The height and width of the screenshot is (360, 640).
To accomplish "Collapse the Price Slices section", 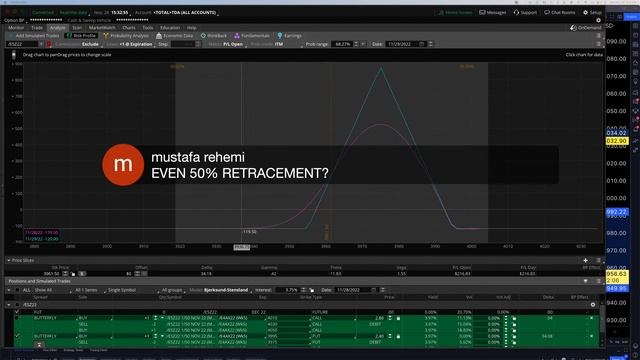I will [x=9, y=260].
